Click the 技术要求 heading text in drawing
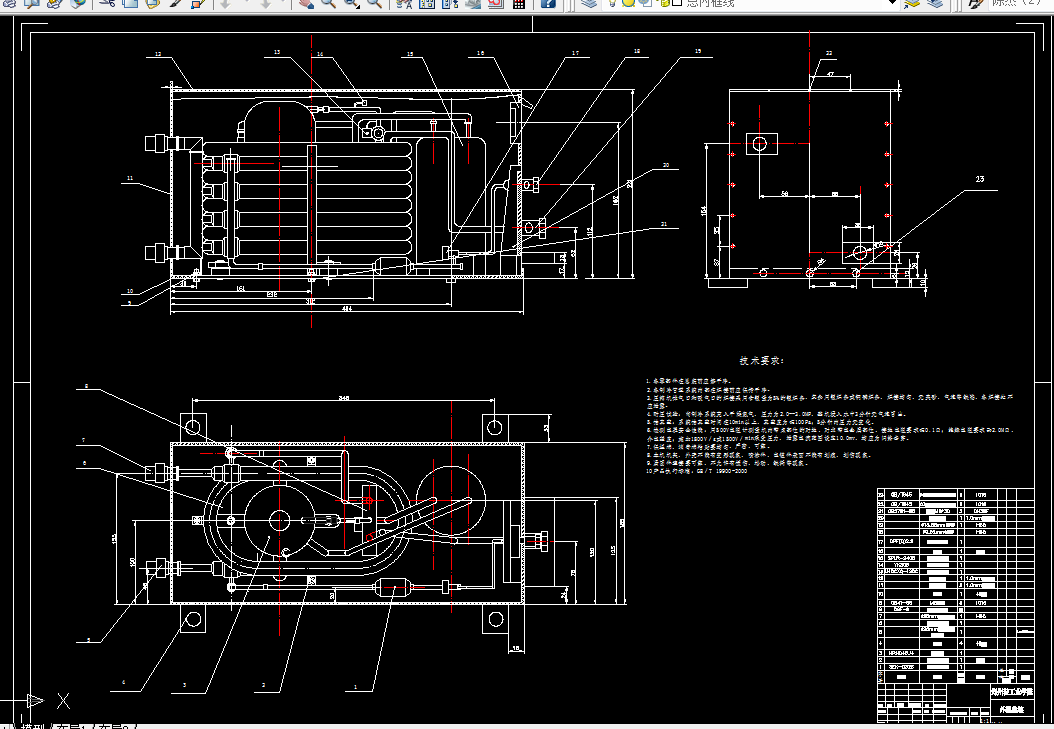This screenshot has height=729, width=1054. [761, 360]
